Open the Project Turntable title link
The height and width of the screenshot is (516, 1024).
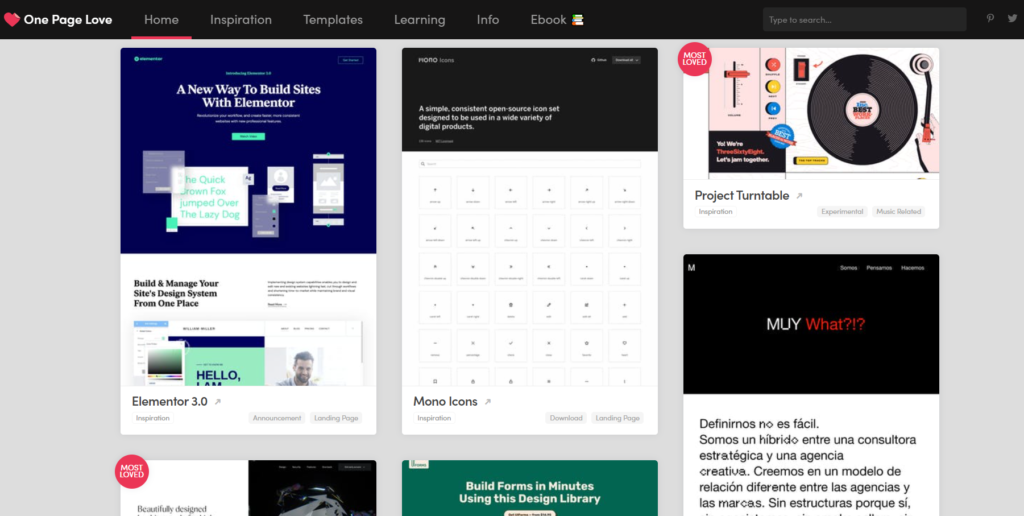click(x=742, y=196)
